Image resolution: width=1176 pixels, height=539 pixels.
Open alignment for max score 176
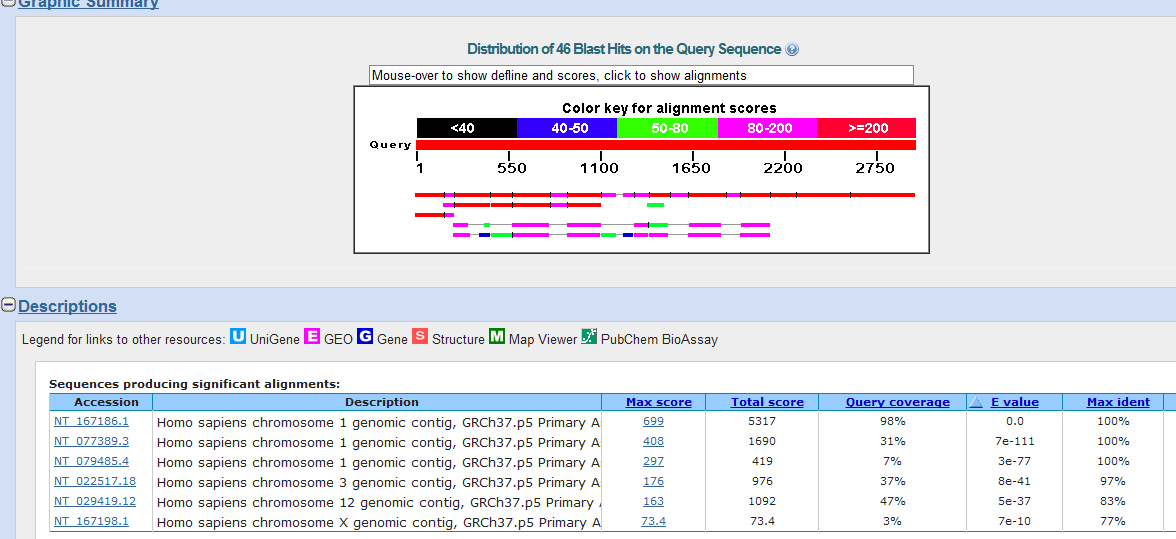click(x=653, y=481)
